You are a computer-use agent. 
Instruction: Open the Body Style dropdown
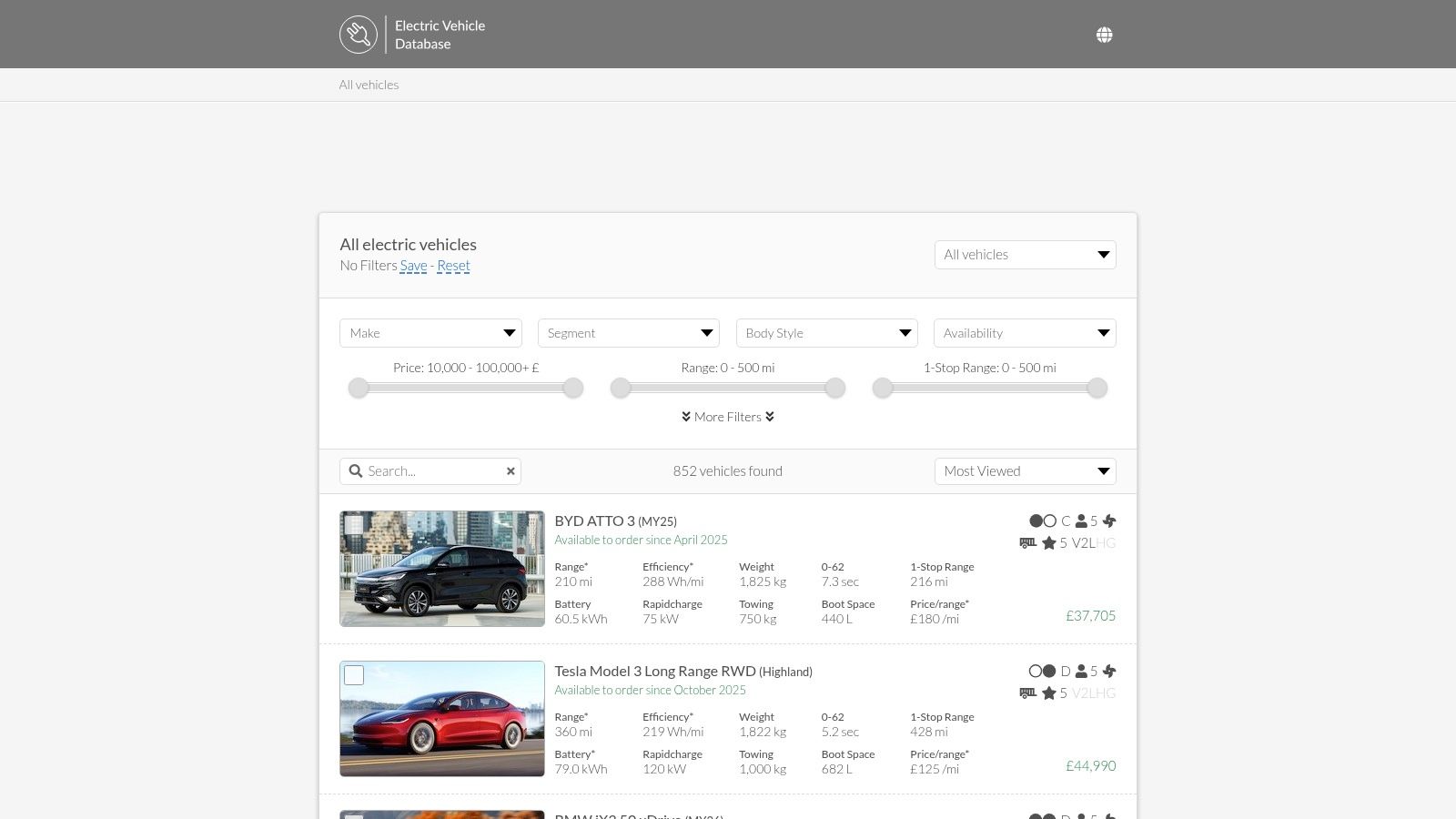tap(826, 333)
